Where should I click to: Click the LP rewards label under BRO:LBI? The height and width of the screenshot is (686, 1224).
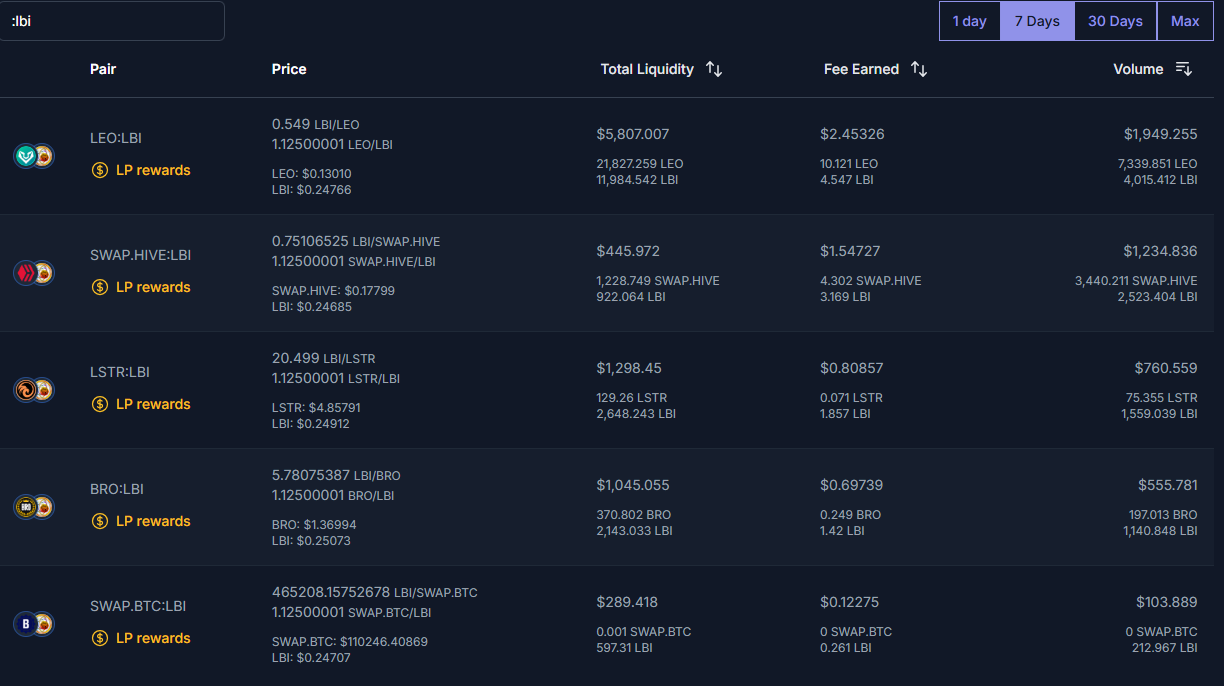[x=152, y=521]
